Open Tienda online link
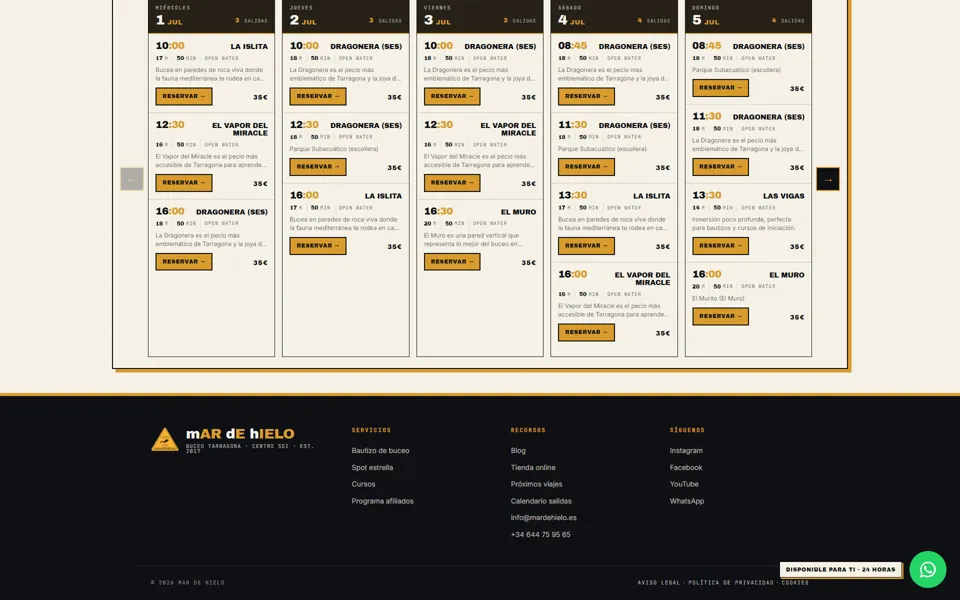 (x=533, y=468)
